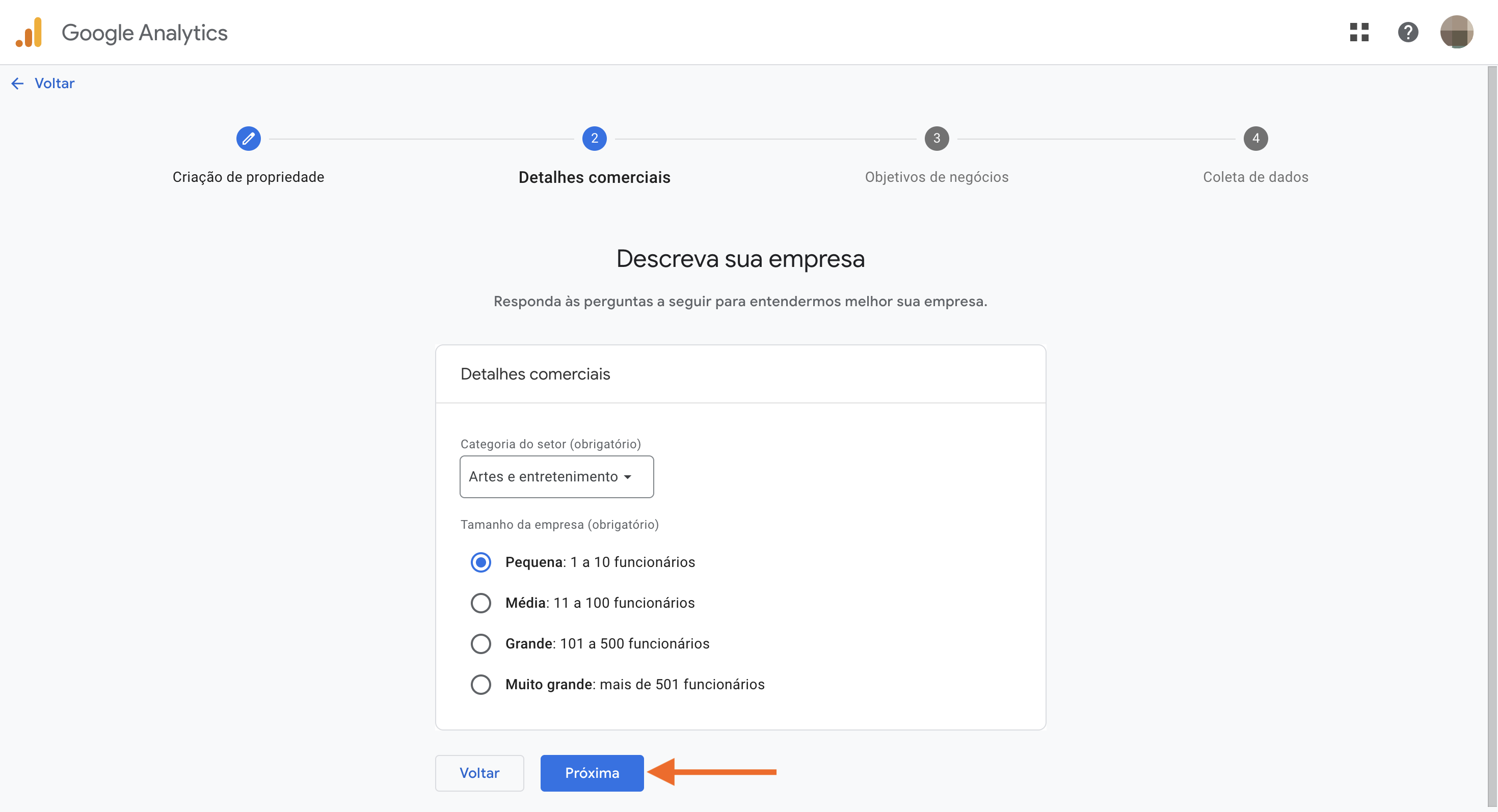Screen dimensions: 1498x812
Task: Select the Pequena company size option
Action: (x=481, y=561)
